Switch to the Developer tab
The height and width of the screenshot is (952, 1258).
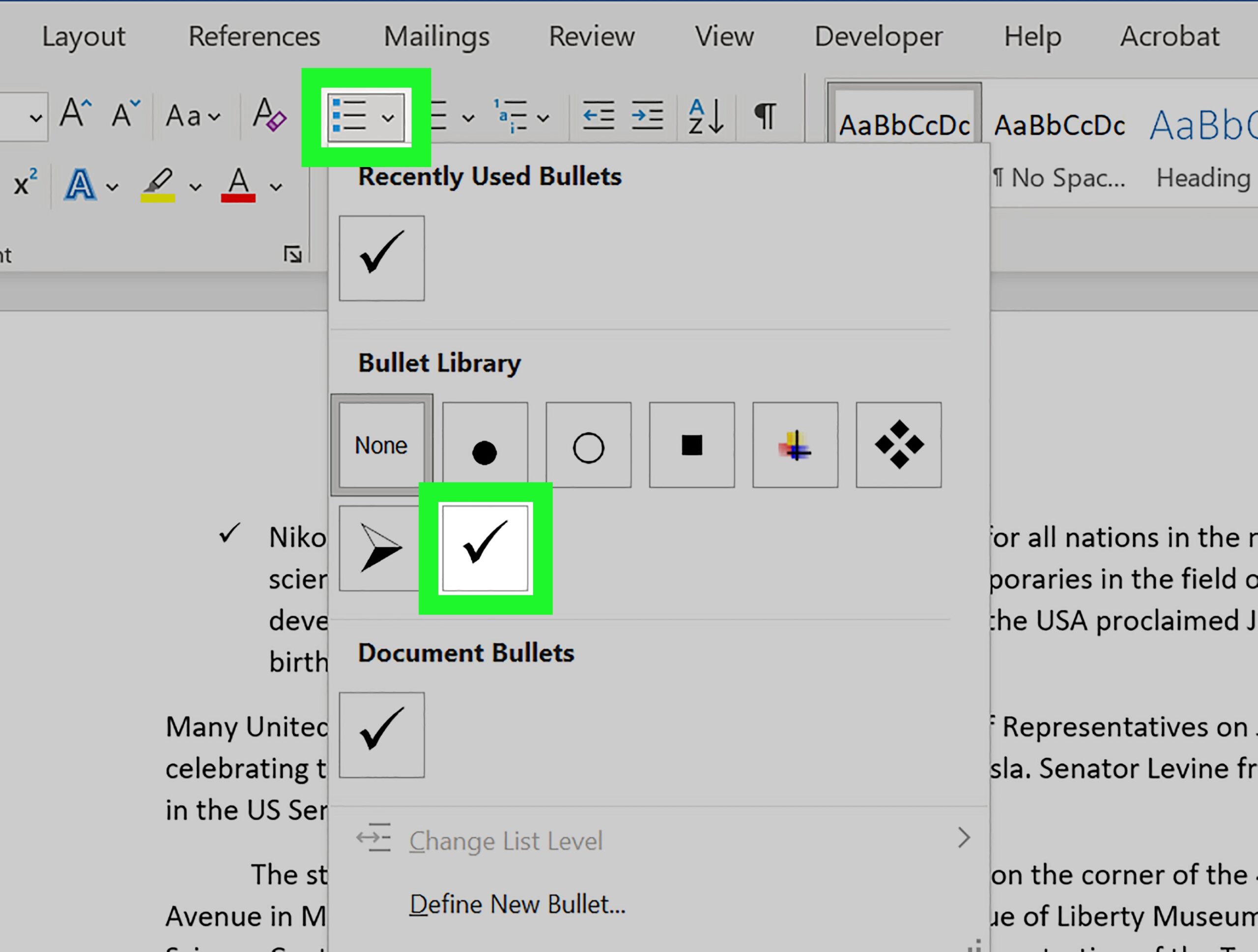(878, 36)
